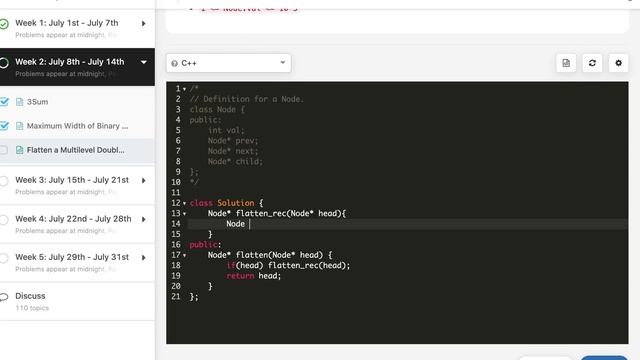Toggle the 3Sum completed checkbox
Image resolution: width=640 pixels, height=360 pixels.
tap(4, 102)
